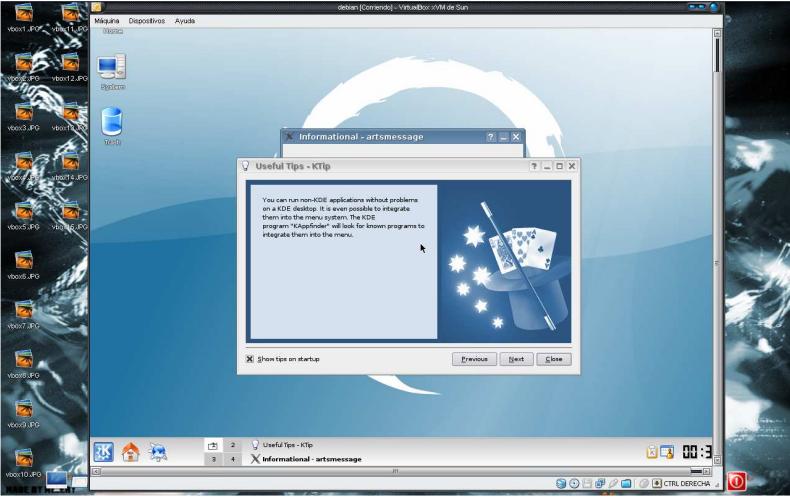Launch Konqueror browser from the panel
The height and width of the screenshot is (499, 790).
click(x=158, y=452)
